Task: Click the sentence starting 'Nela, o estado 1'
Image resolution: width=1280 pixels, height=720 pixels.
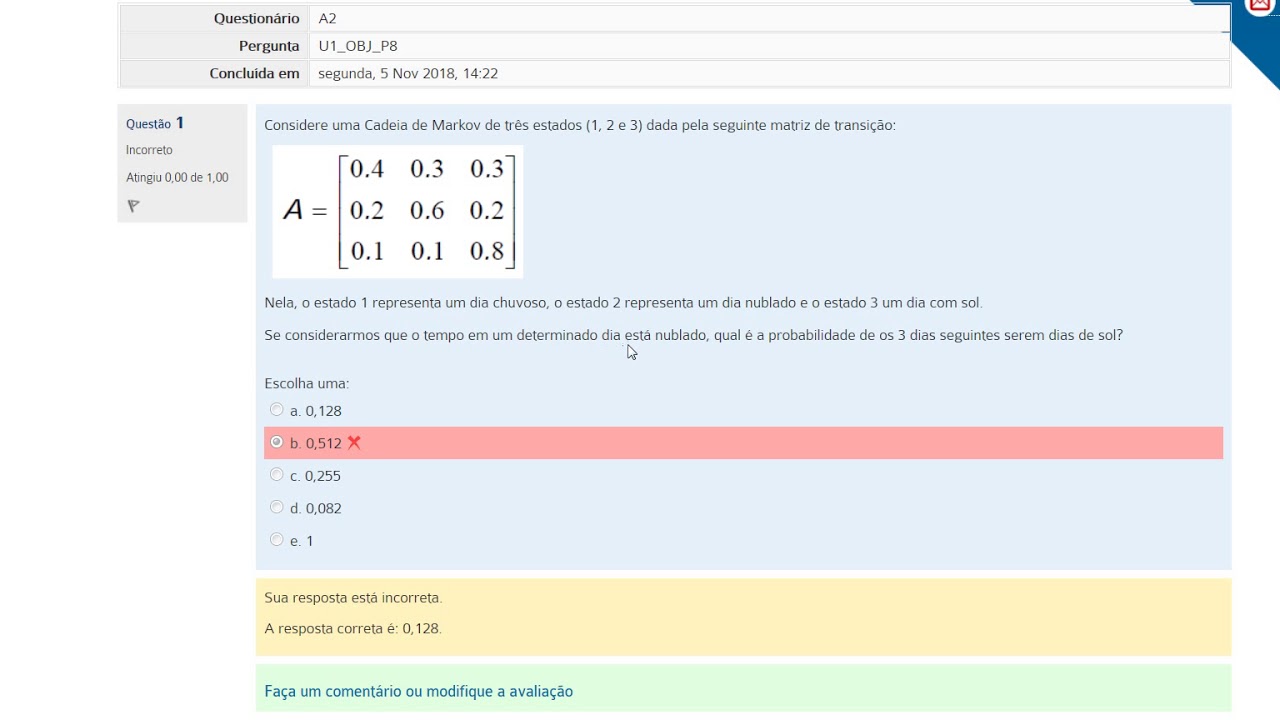Action: coord(623,303)
